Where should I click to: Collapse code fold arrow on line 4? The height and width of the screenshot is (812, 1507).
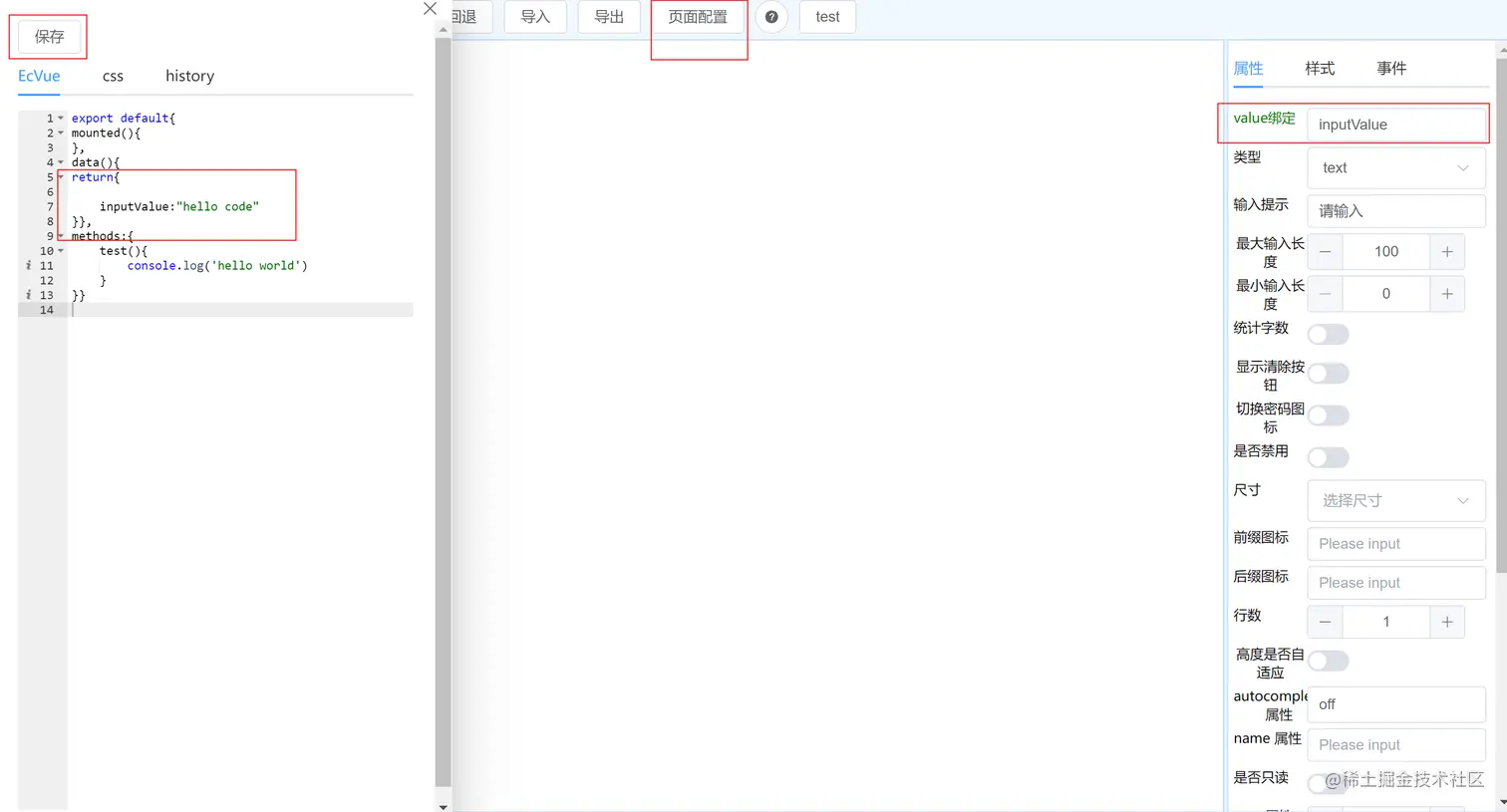[x=61, y=162]
